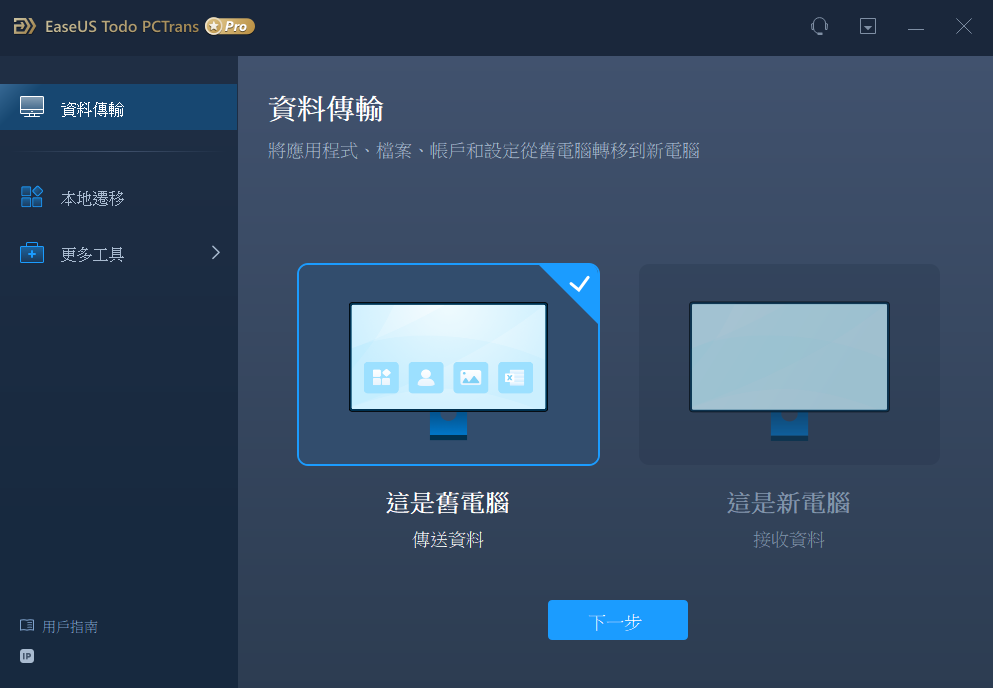Open the 用戶指南 link
The height and width of the screenshot is (688, 993).
pos(70,627)
